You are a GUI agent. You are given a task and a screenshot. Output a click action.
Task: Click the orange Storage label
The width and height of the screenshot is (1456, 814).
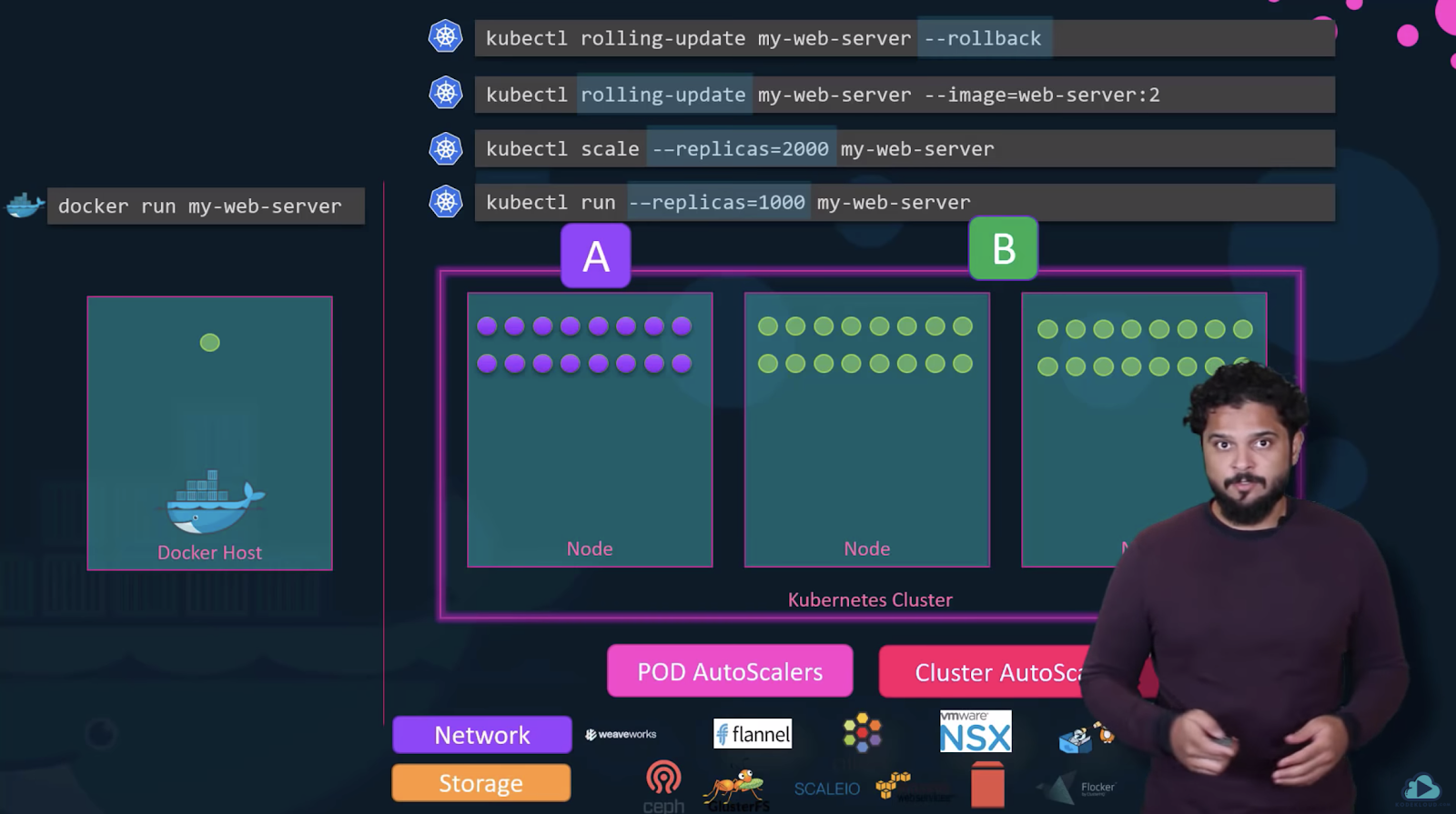(481, 783)
